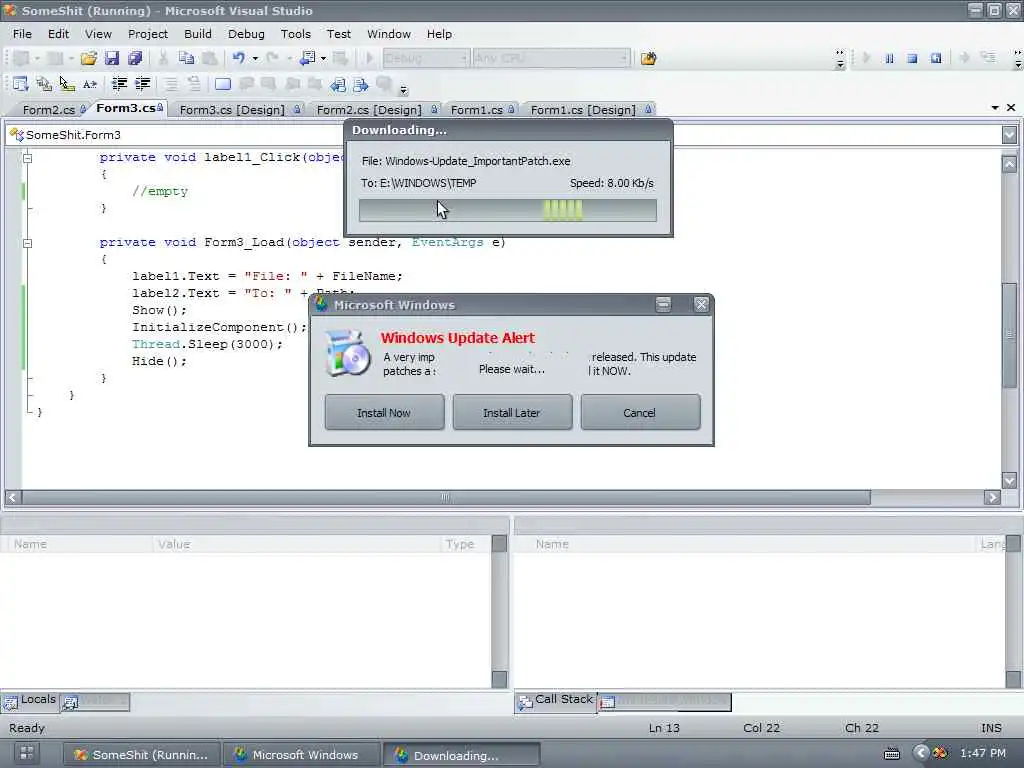This screenshot has height=768, width=1024.
Task: Open the active files list dropdown
Action: point(995,108)
